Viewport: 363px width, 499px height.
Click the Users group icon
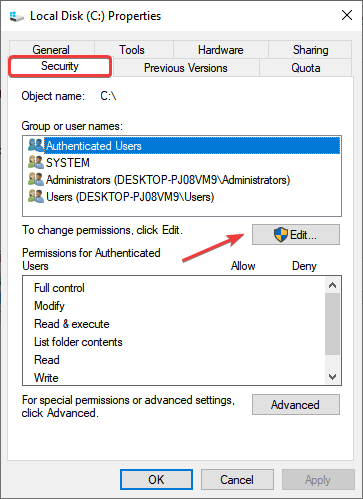(x=36, y=196)
